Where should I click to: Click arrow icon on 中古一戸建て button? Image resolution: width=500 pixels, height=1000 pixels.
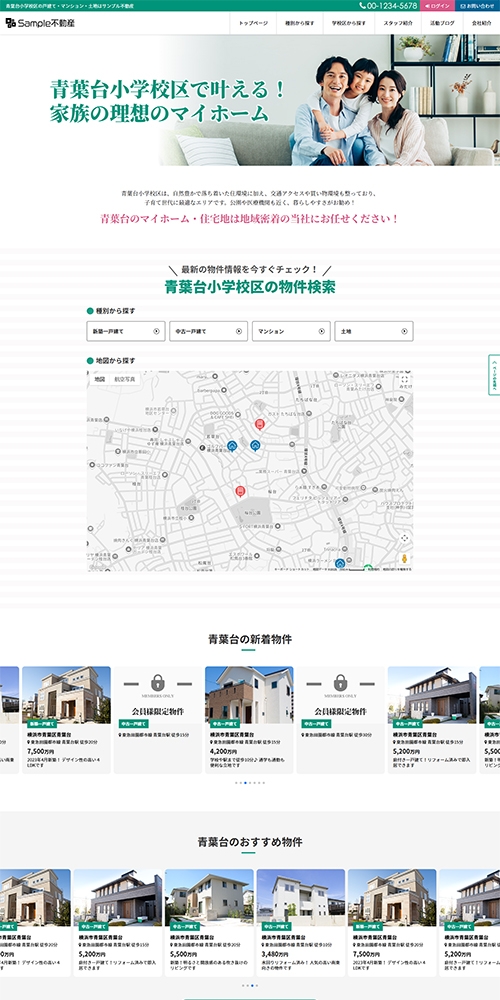(x=239, y=331)
